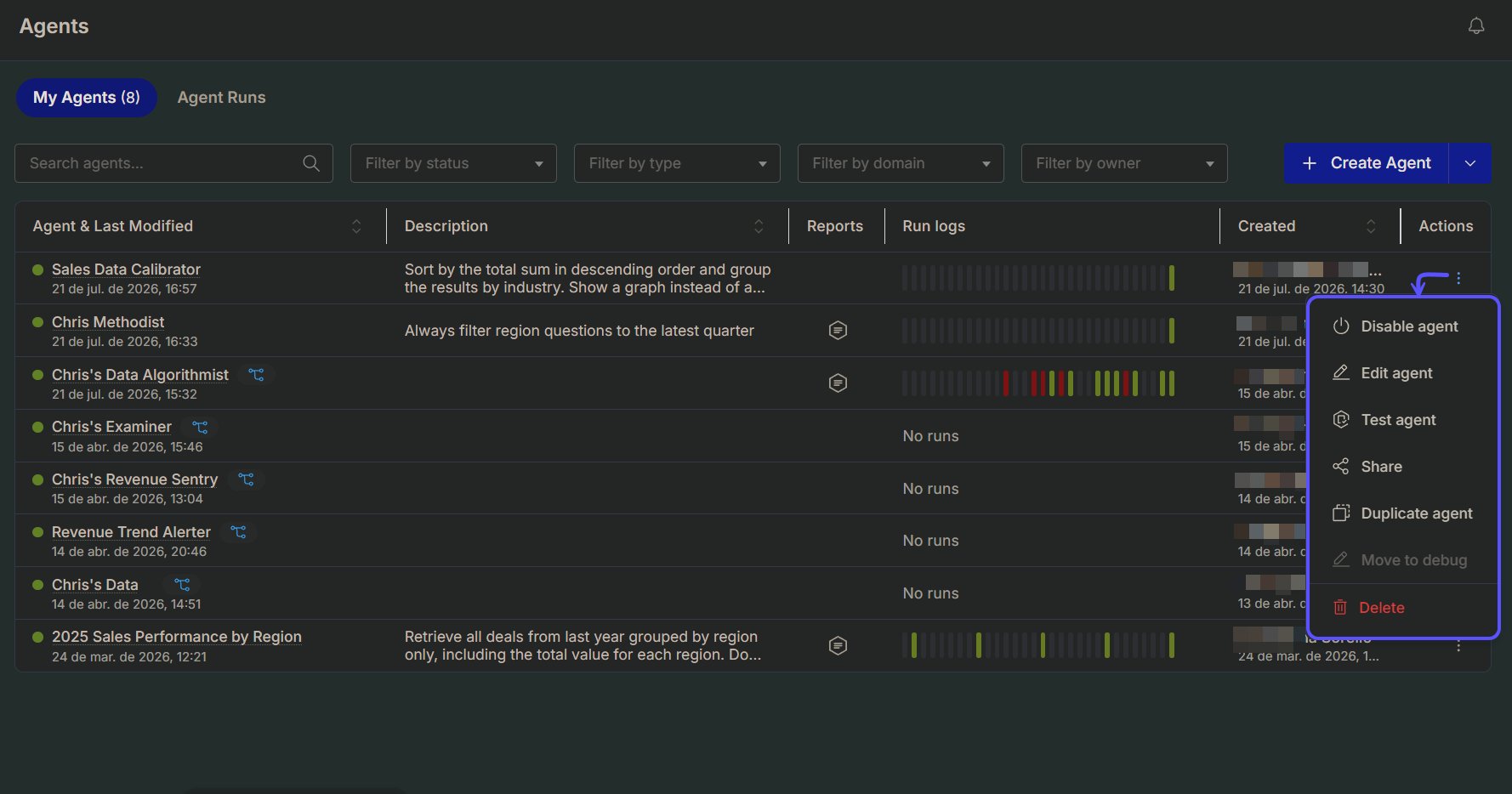Image resolution: width=1512 pixels, height=794 pixels.
Task: Click the Disable agent power icon
Action: (1341, 326)
